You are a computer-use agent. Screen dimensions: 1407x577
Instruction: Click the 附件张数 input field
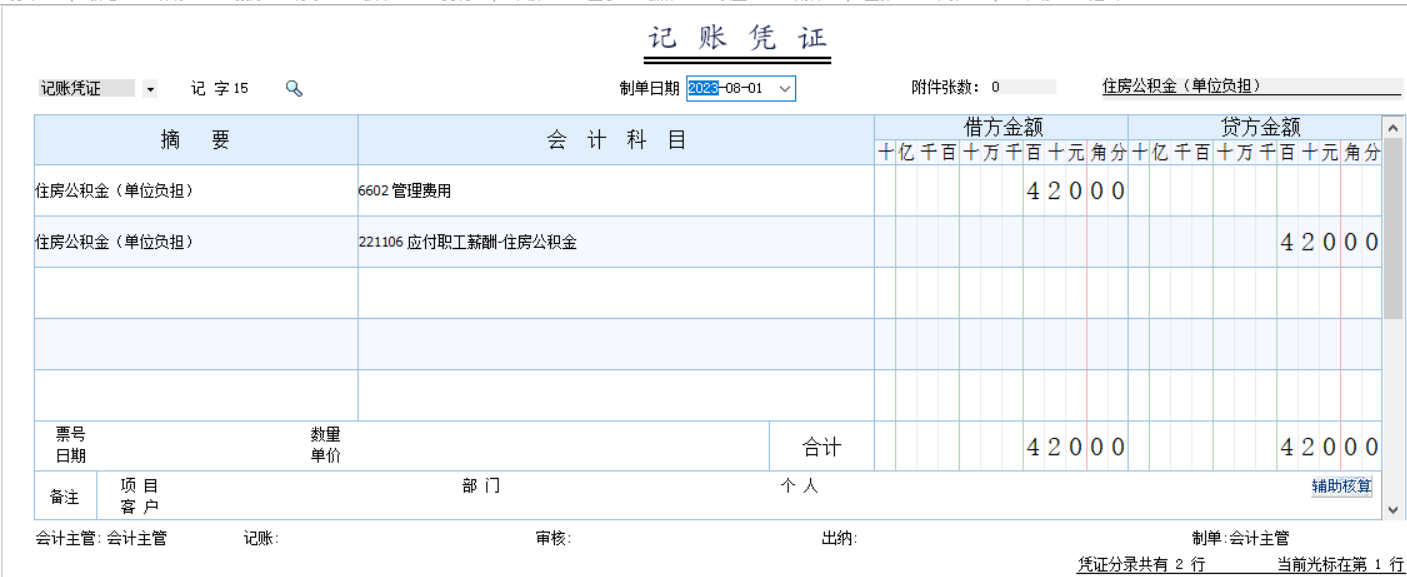[x=1022, y=88]
